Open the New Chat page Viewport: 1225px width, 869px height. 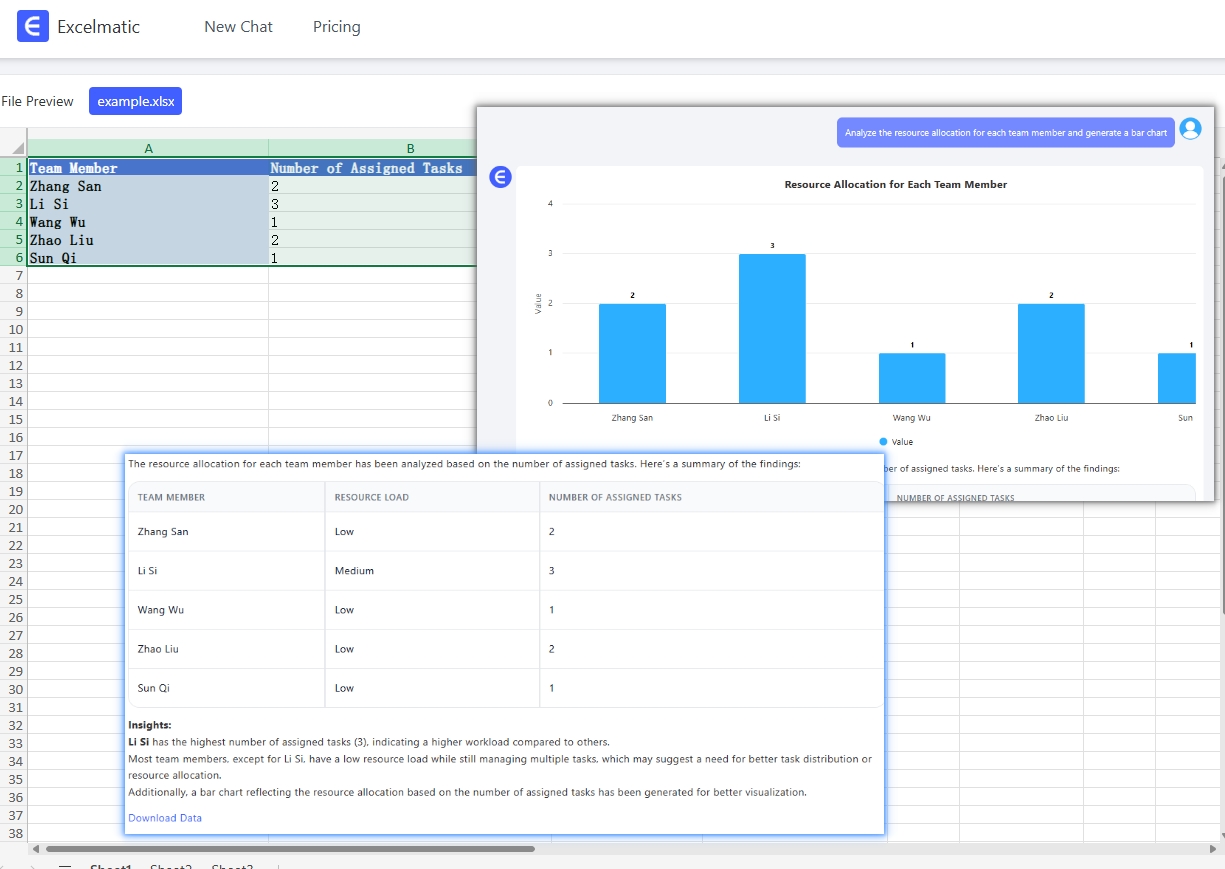(238, 27)
